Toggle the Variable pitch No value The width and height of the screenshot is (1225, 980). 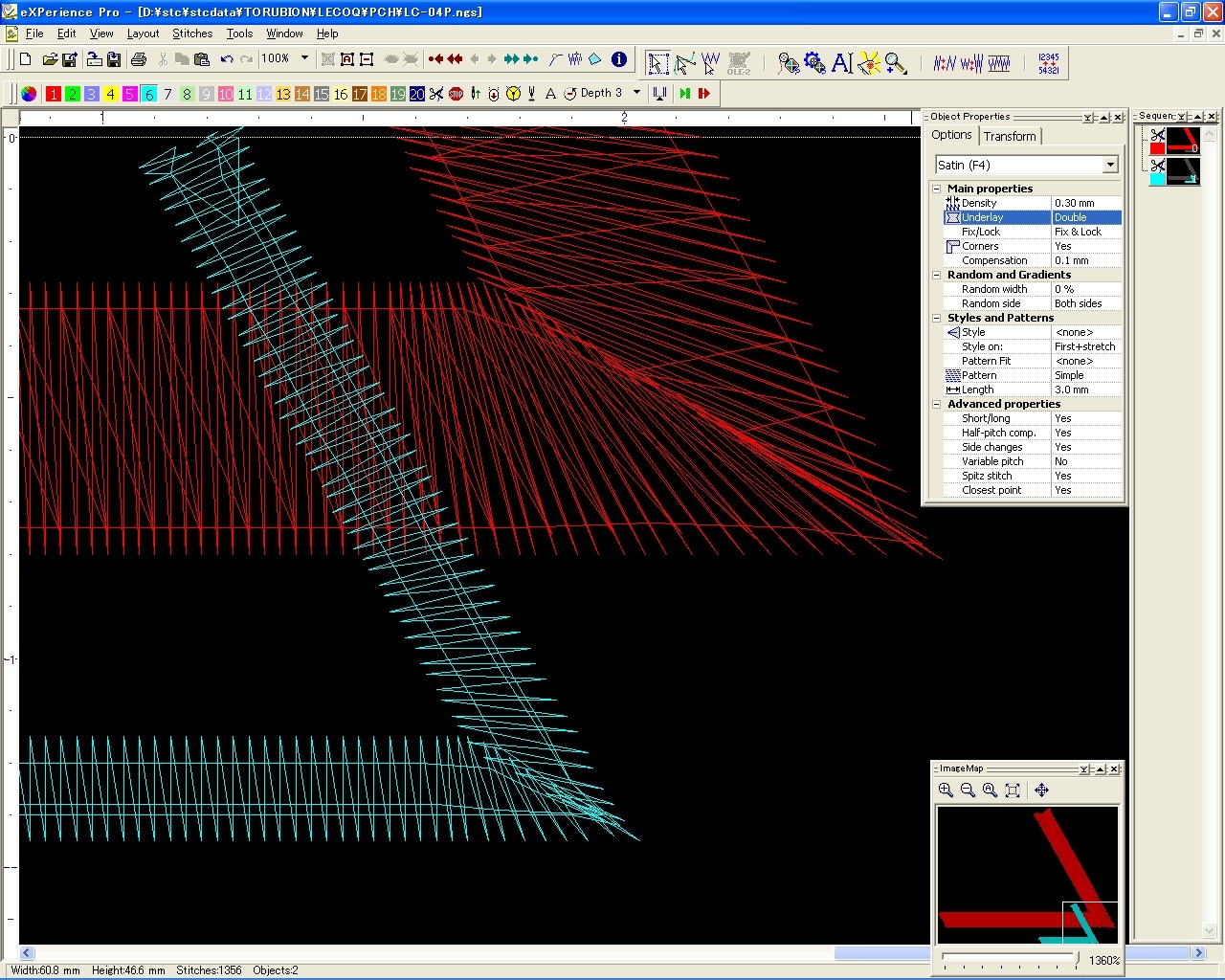1086,461
